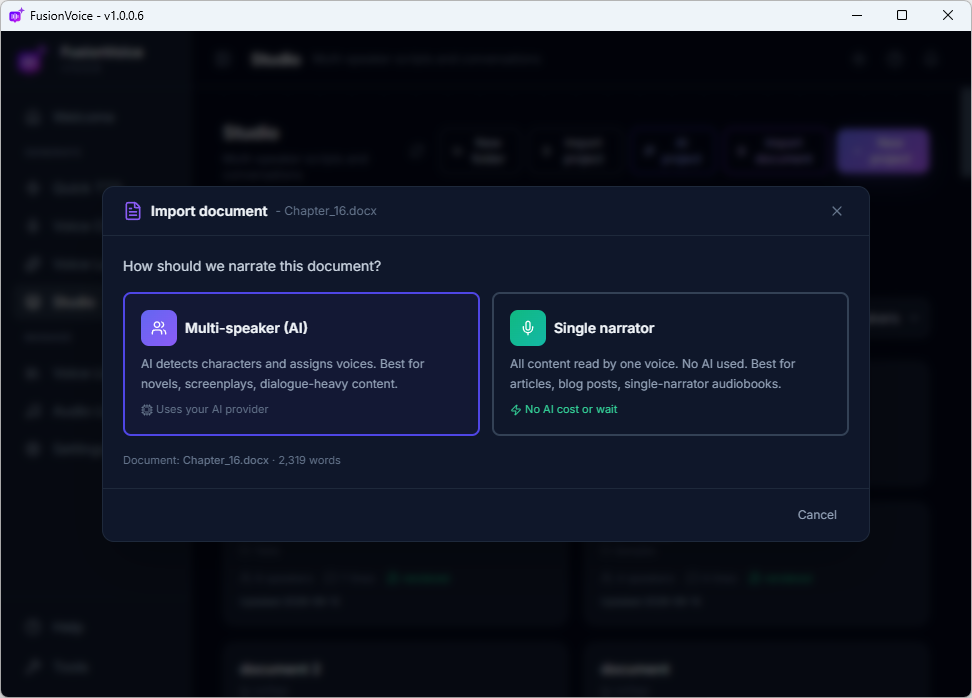Click the Import document file icon
The height and width of the screenshot is (698, 972).
[x=133, y=211]
